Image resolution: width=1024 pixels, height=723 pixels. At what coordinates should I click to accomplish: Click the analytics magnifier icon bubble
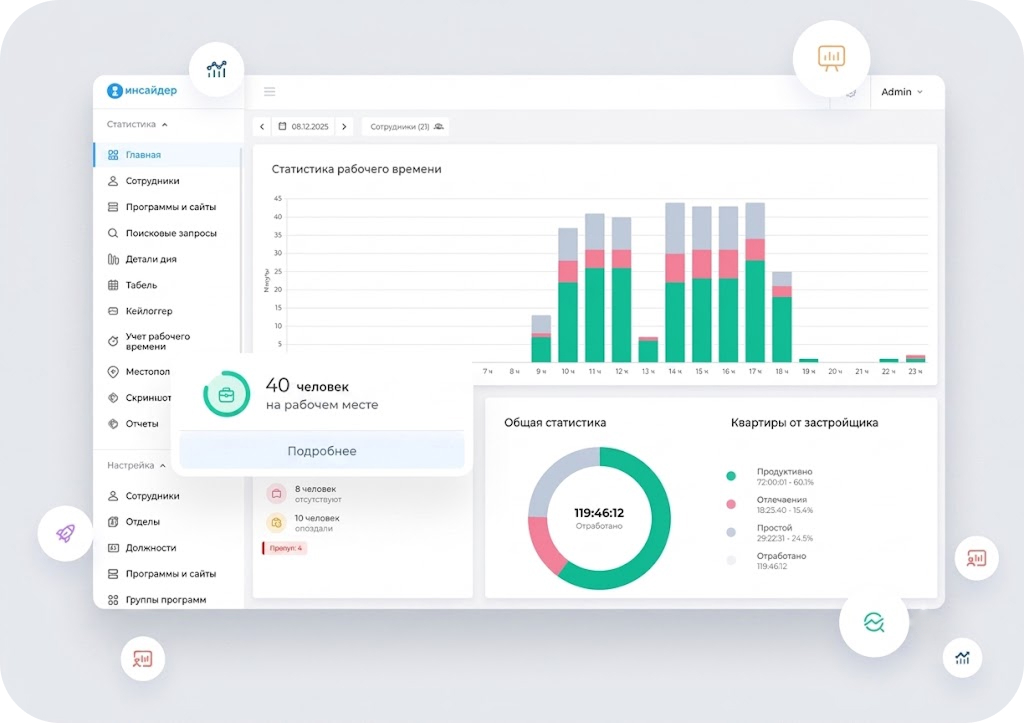point(874,622)
